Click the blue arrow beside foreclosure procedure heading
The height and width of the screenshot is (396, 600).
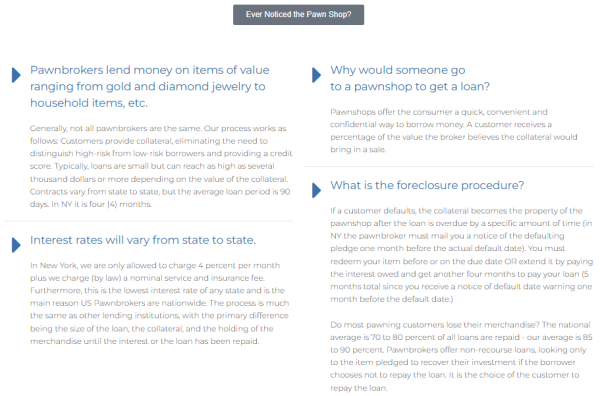click(316, 190)
